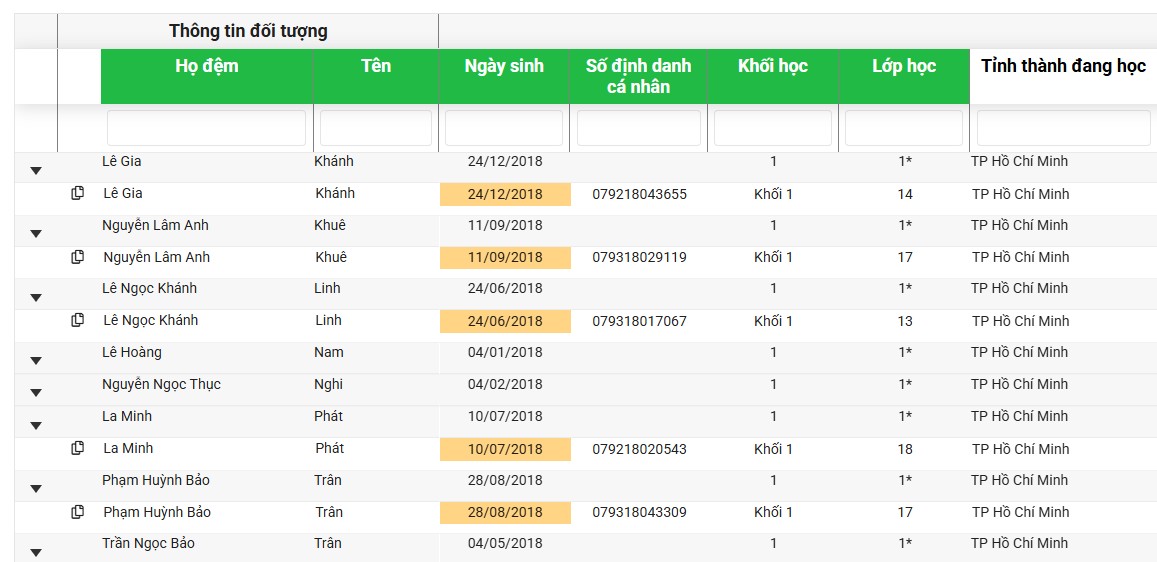
Task: Click copy icon beside La Minh Phát
Action: 78,448
